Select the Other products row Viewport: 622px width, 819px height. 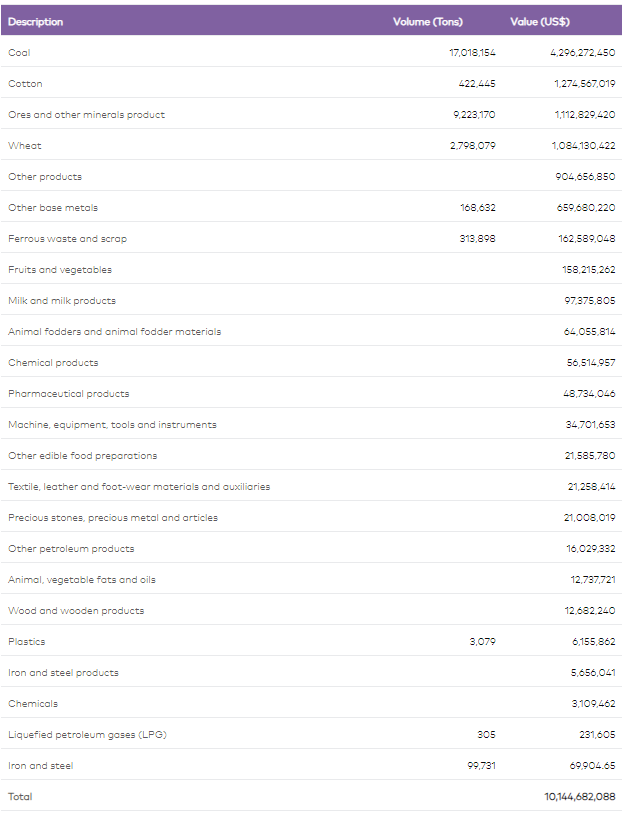311,177
